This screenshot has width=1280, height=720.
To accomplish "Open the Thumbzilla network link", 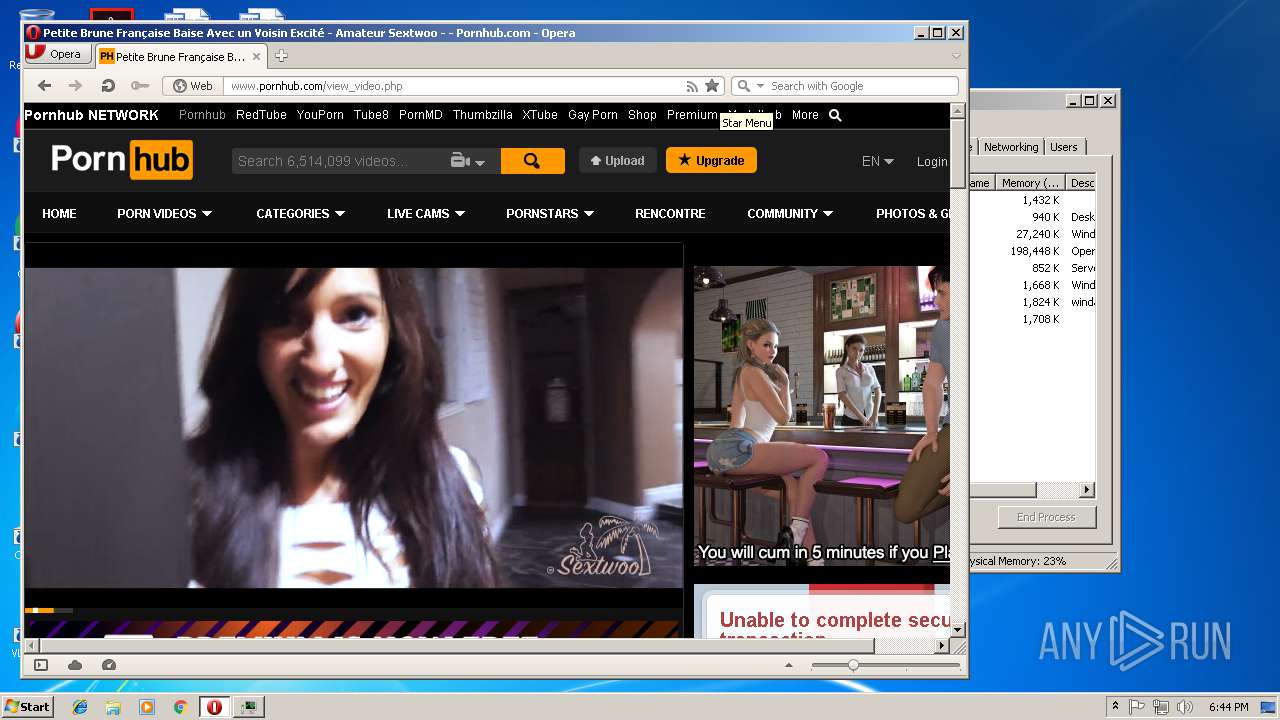I will (482, 115).
